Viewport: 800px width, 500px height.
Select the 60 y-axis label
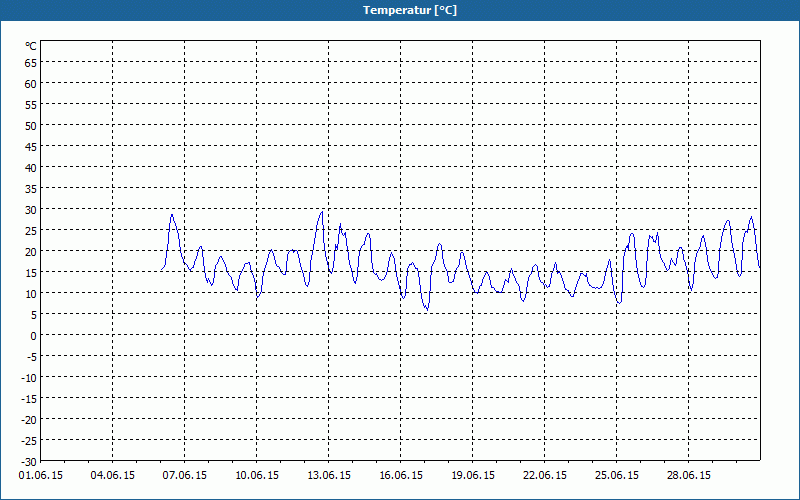(x=30, y=83)
